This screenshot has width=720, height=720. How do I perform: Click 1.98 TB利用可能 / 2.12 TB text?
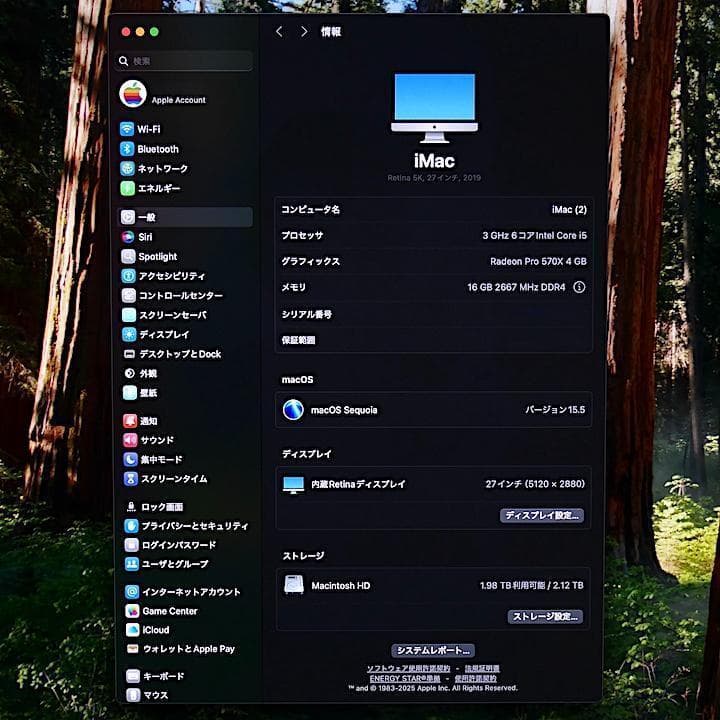pos(532,585)
